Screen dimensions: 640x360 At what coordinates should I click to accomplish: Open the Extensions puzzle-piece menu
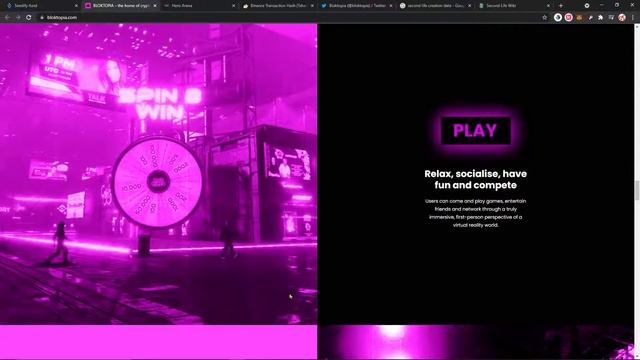pos(600,18)
